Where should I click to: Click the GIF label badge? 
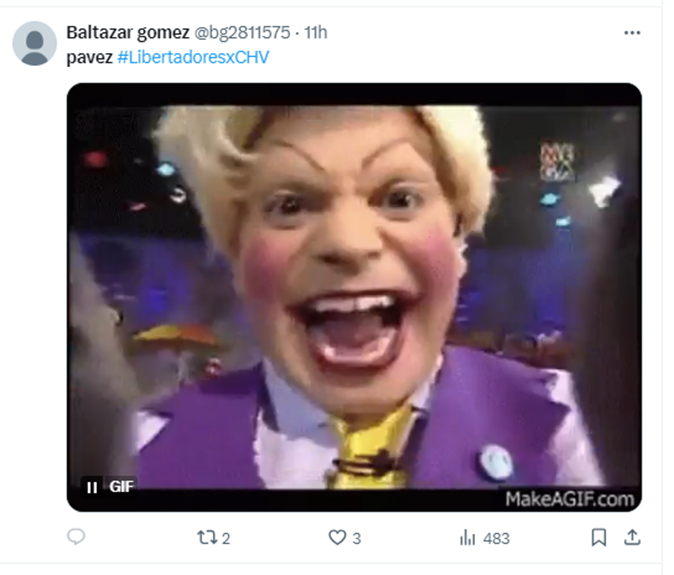tap(121, 487)
